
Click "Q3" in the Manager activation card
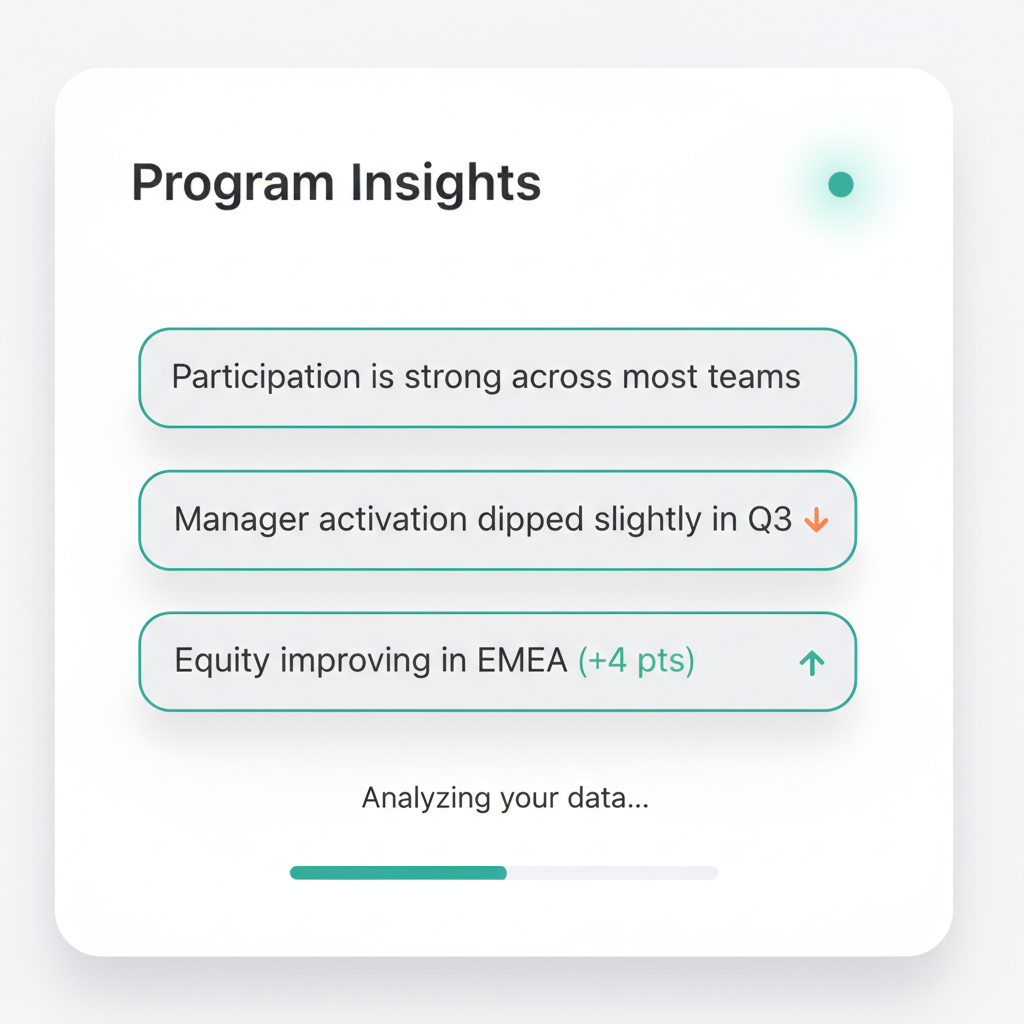(770, 520)
